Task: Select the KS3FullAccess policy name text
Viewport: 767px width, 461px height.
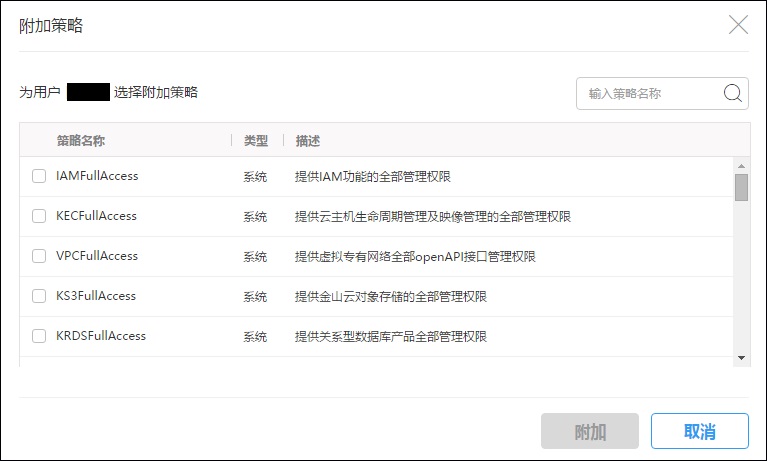Action: (96, 296)
